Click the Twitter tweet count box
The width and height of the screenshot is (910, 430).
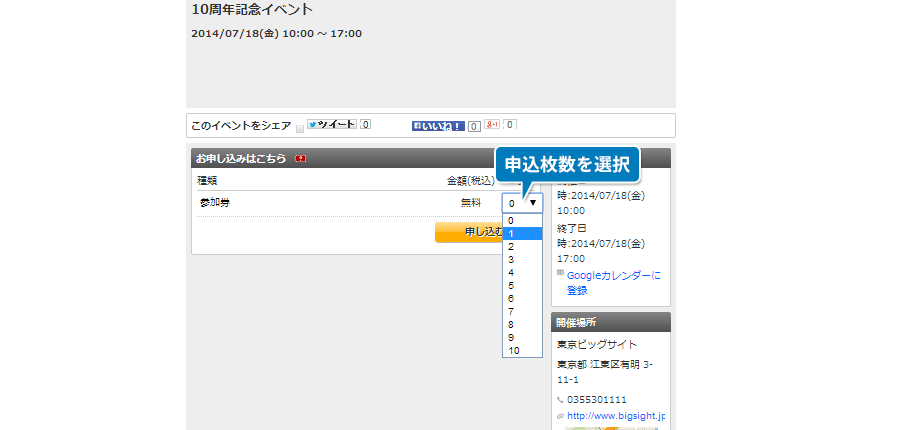[366, 125]
